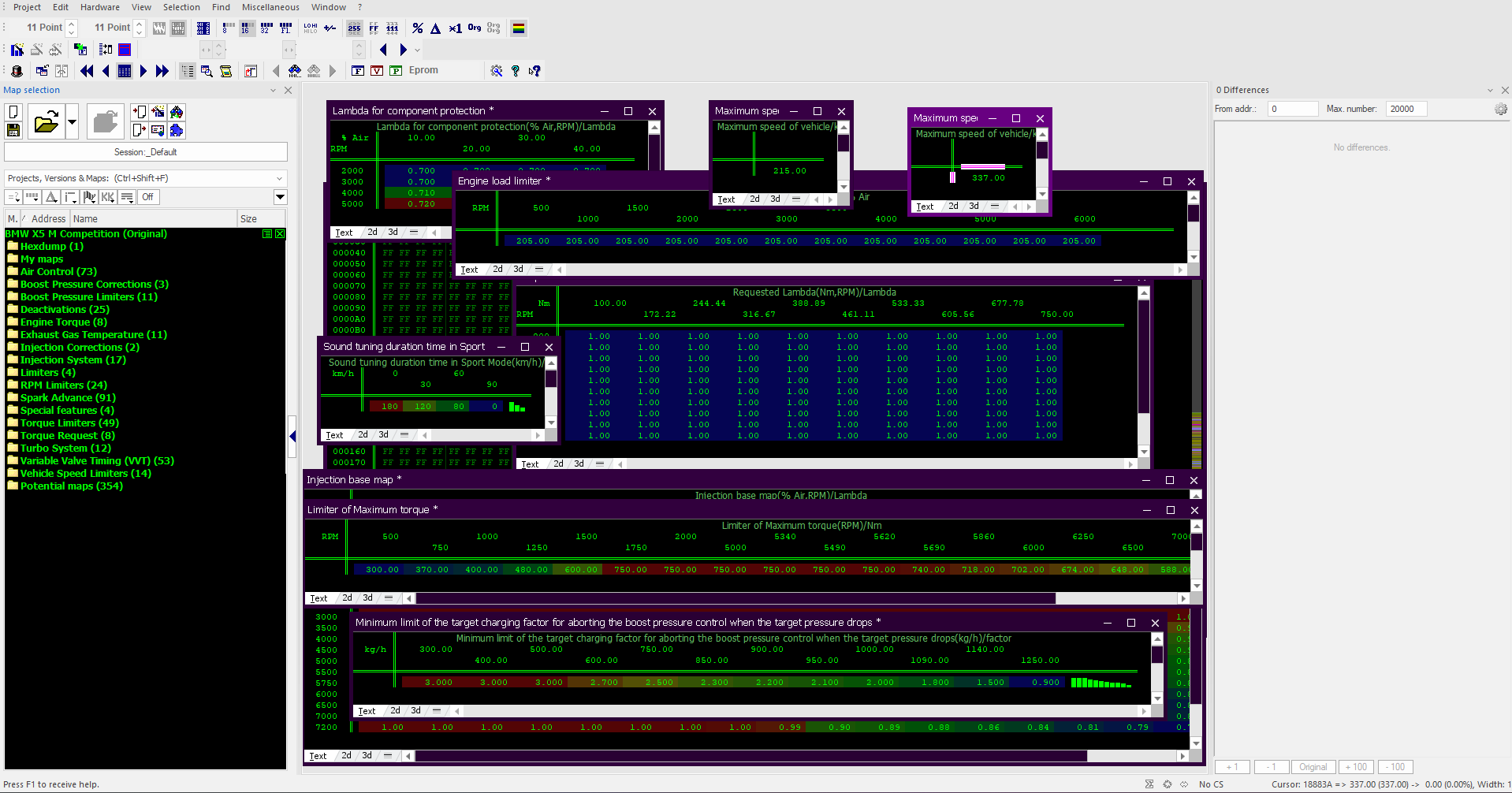This screenshot has height=793, width=1512.
Task: Click the blue puzzle piece icon
Action: [x=177, y=130]
